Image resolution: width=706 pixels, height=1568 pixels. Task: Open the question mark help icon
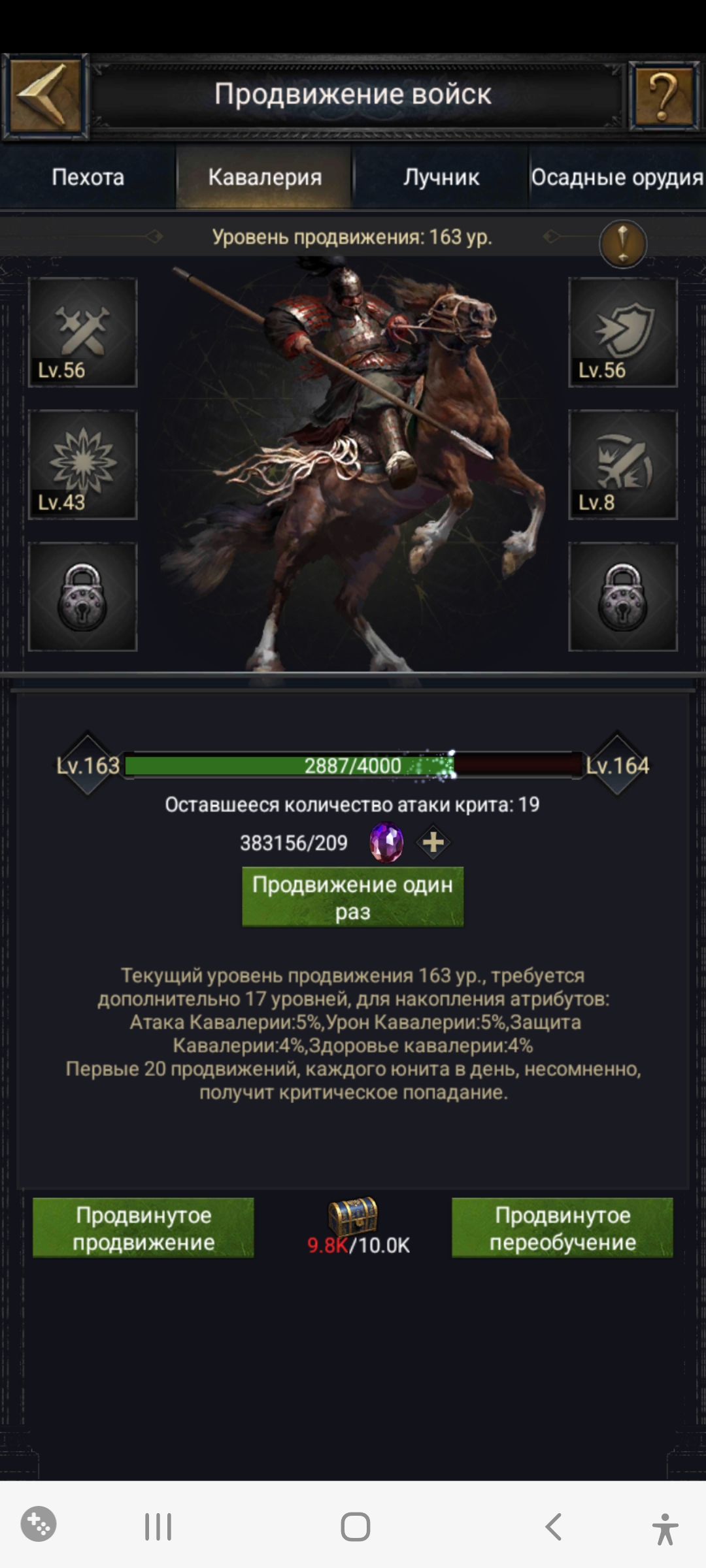click(664, 97)
